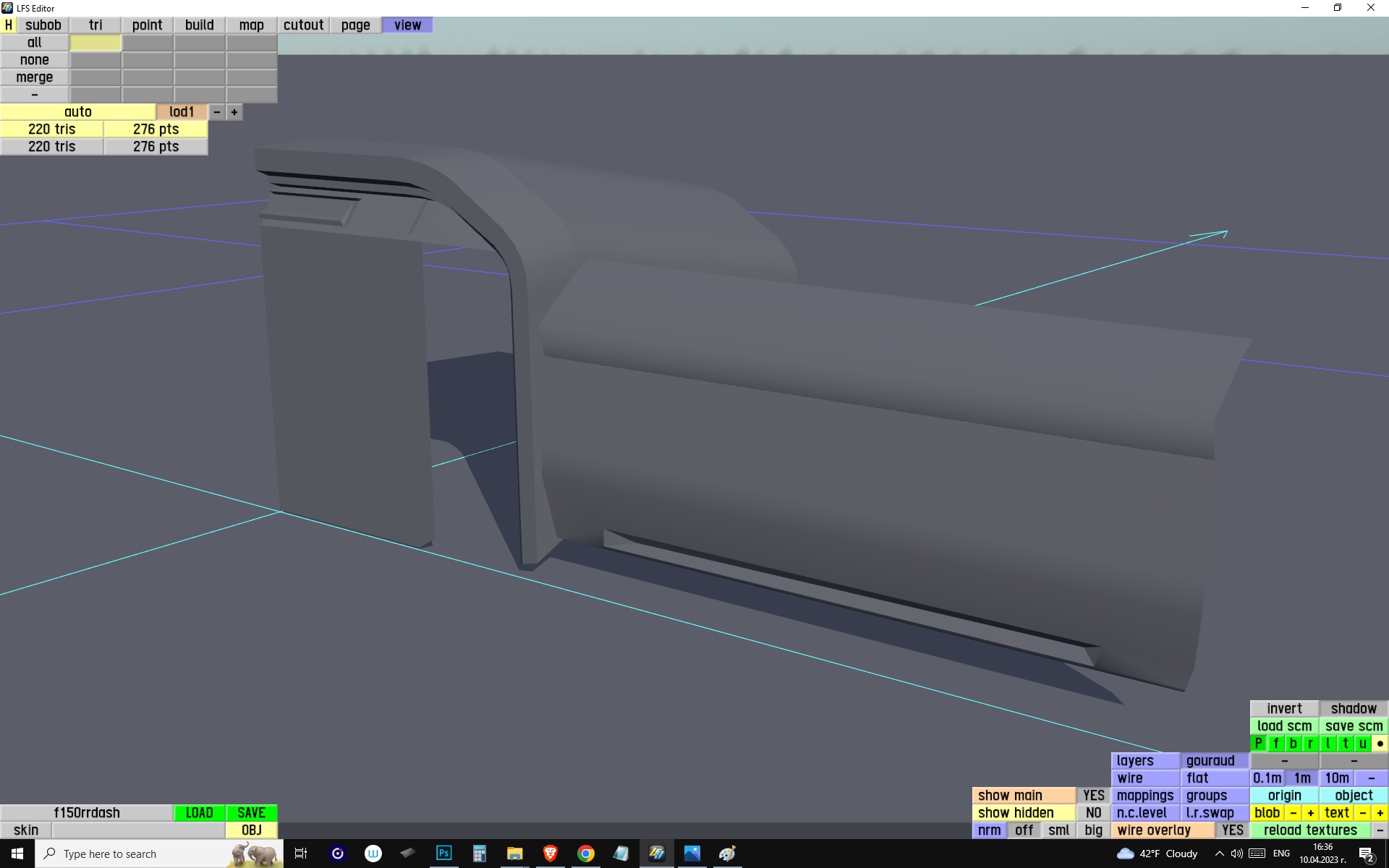Increase blob size with plus button
1389x868 pixels.
1310,813
